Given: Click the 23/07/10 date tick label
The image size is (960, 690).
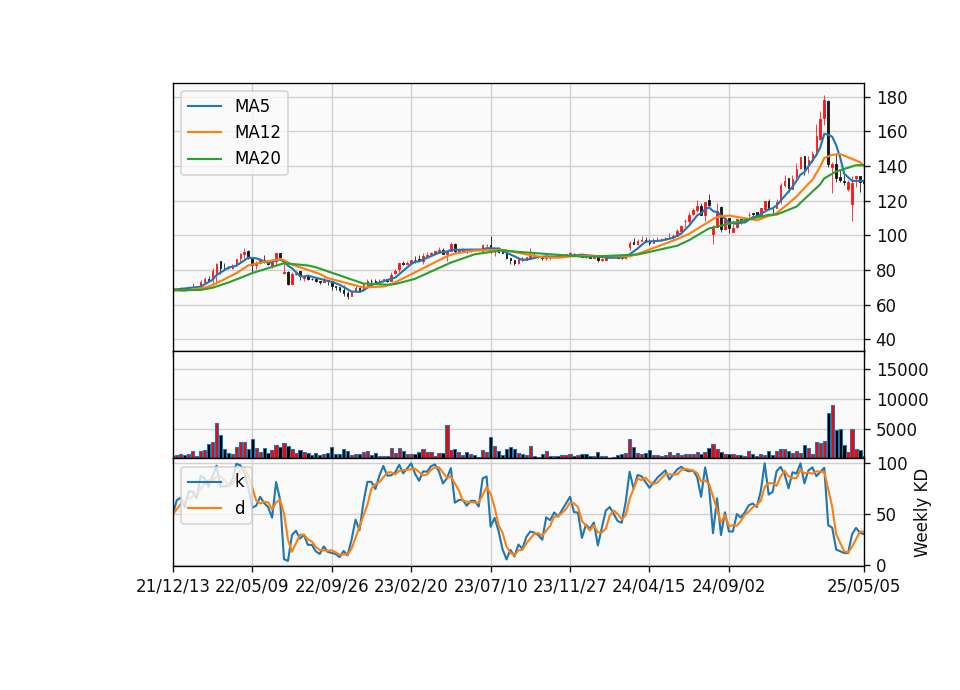Looking at the screenshot, I should 490,586.
